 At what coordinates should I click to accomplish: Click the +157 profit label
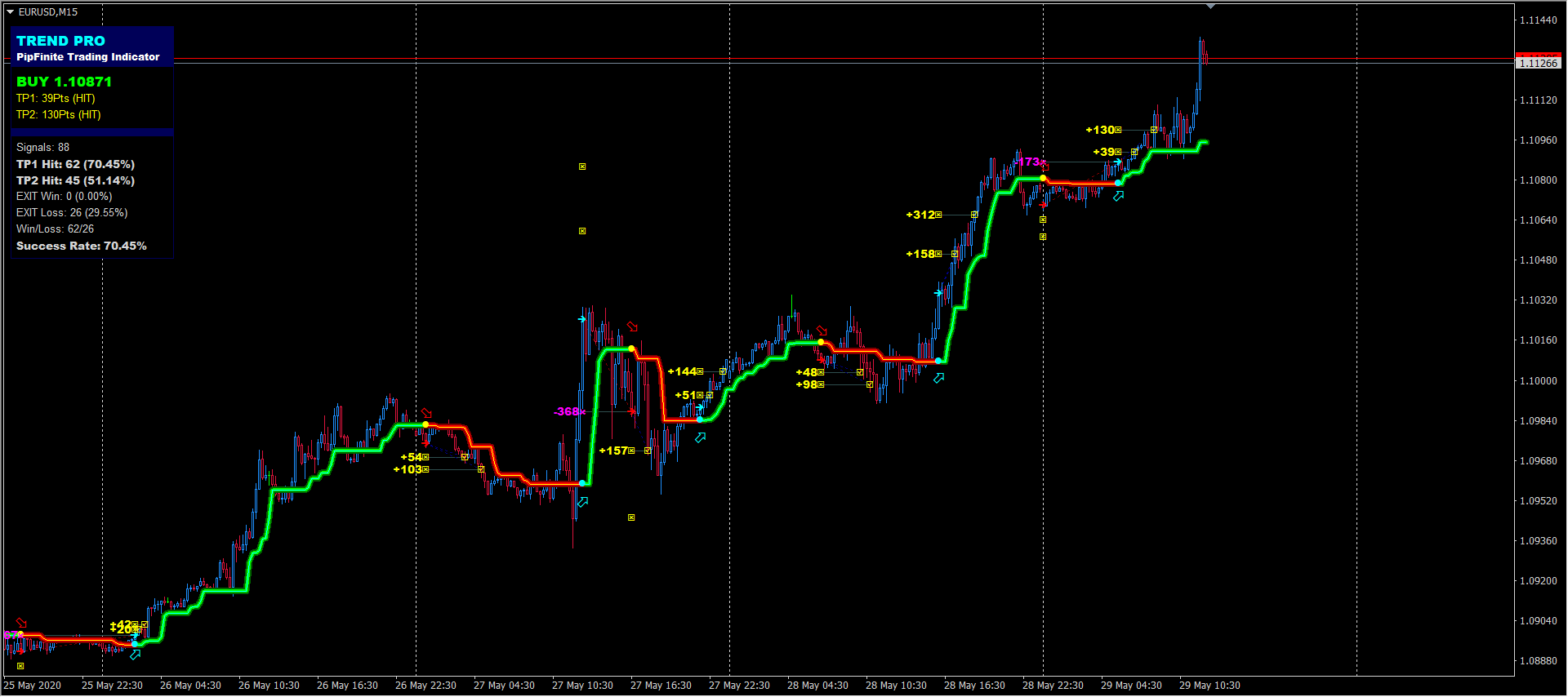pyautogui.click(x=613, y=451)
